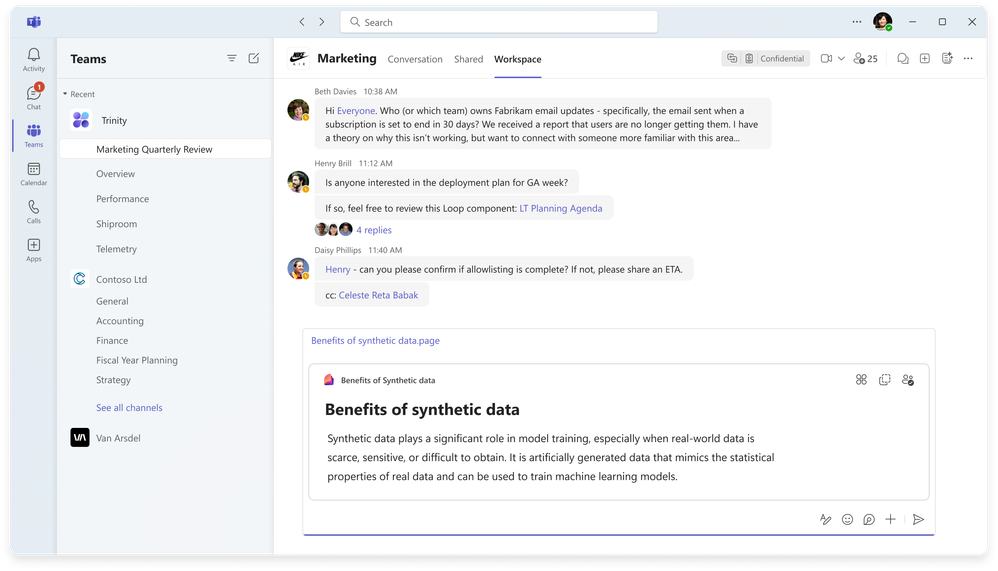
Task: Click the Confidential sensitivity label
Action: (x=781, y=59)
